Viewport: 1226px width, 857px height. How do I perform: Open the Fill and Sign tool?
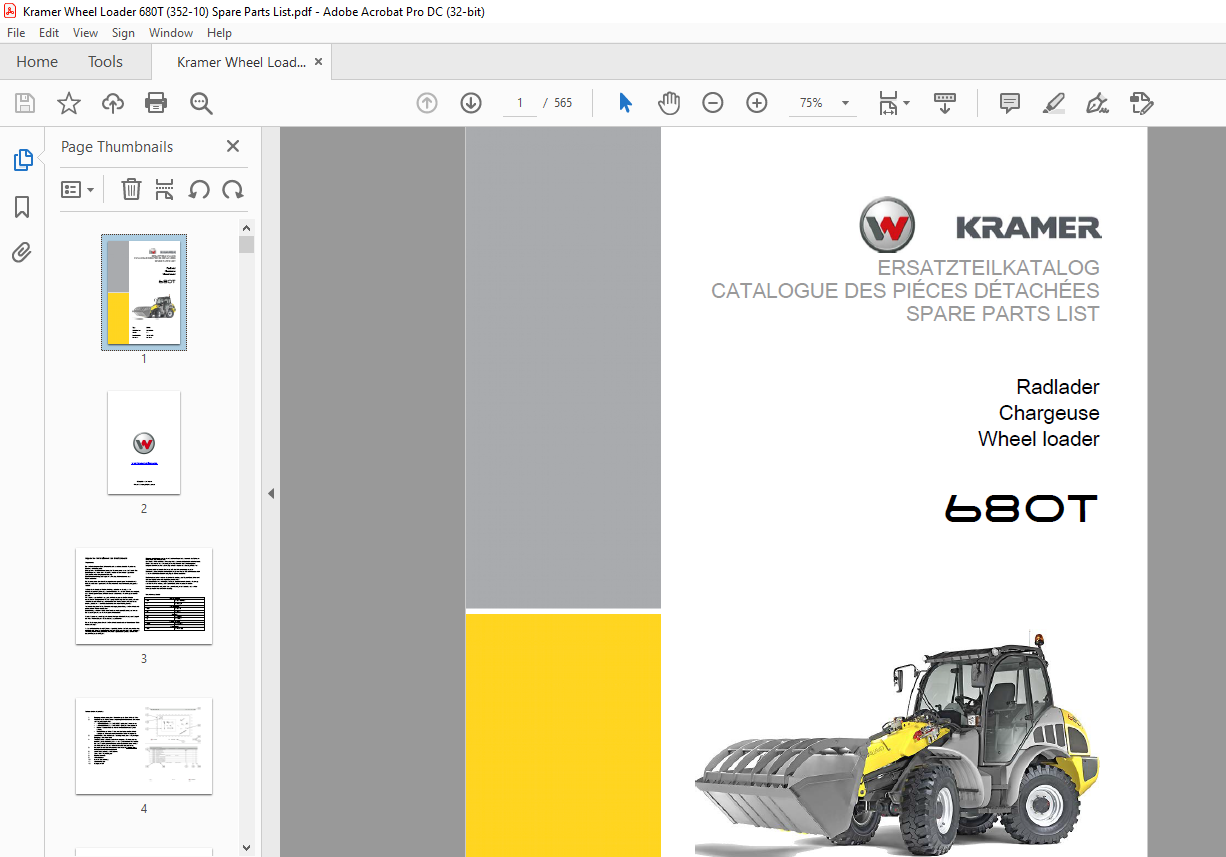pos(1098,103)
